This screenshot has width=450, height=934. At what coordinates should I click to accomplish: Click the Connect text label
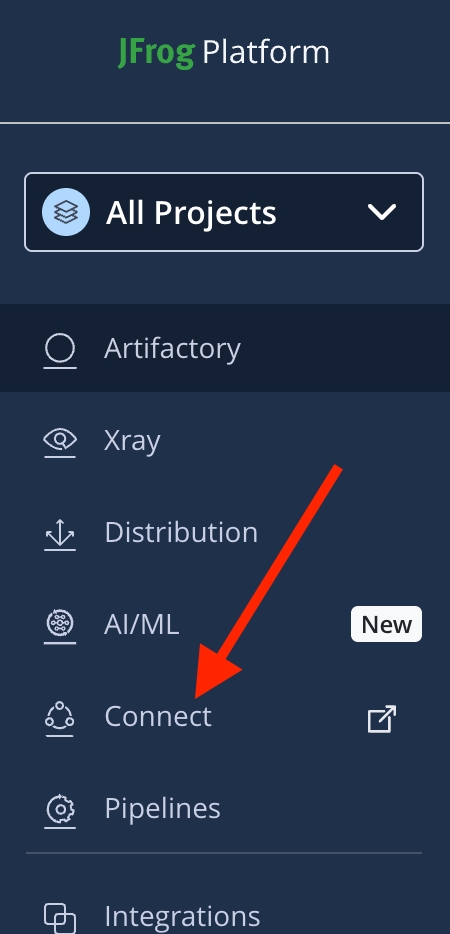pos(158,716)
